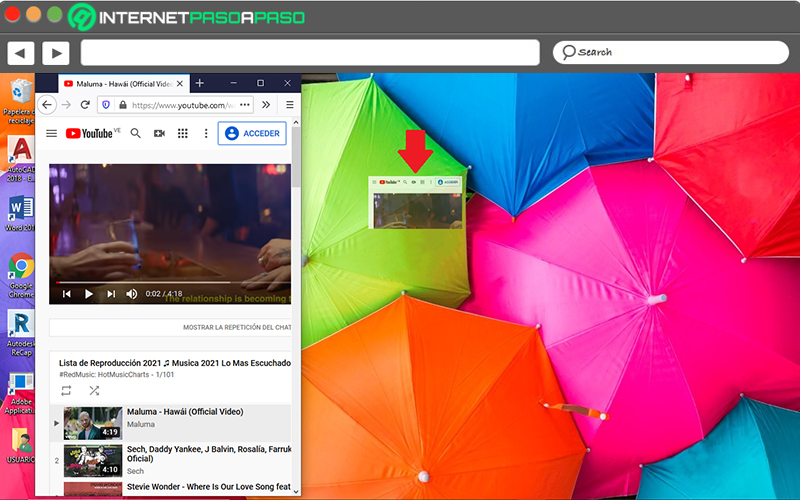
Task: Open the Firefox application hamburger menu
Action: click(x=289, y=105)
